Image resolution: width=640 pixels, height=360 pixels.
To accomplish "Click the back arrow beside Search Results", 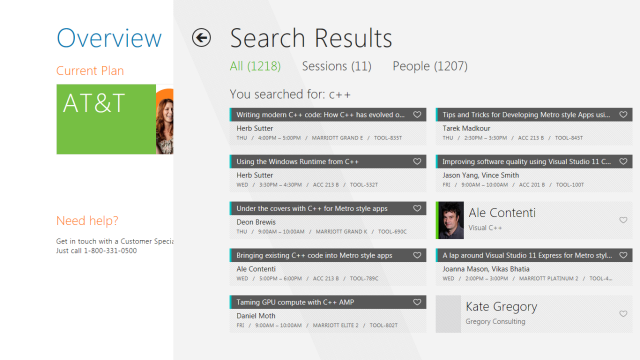I will [201, 38].
